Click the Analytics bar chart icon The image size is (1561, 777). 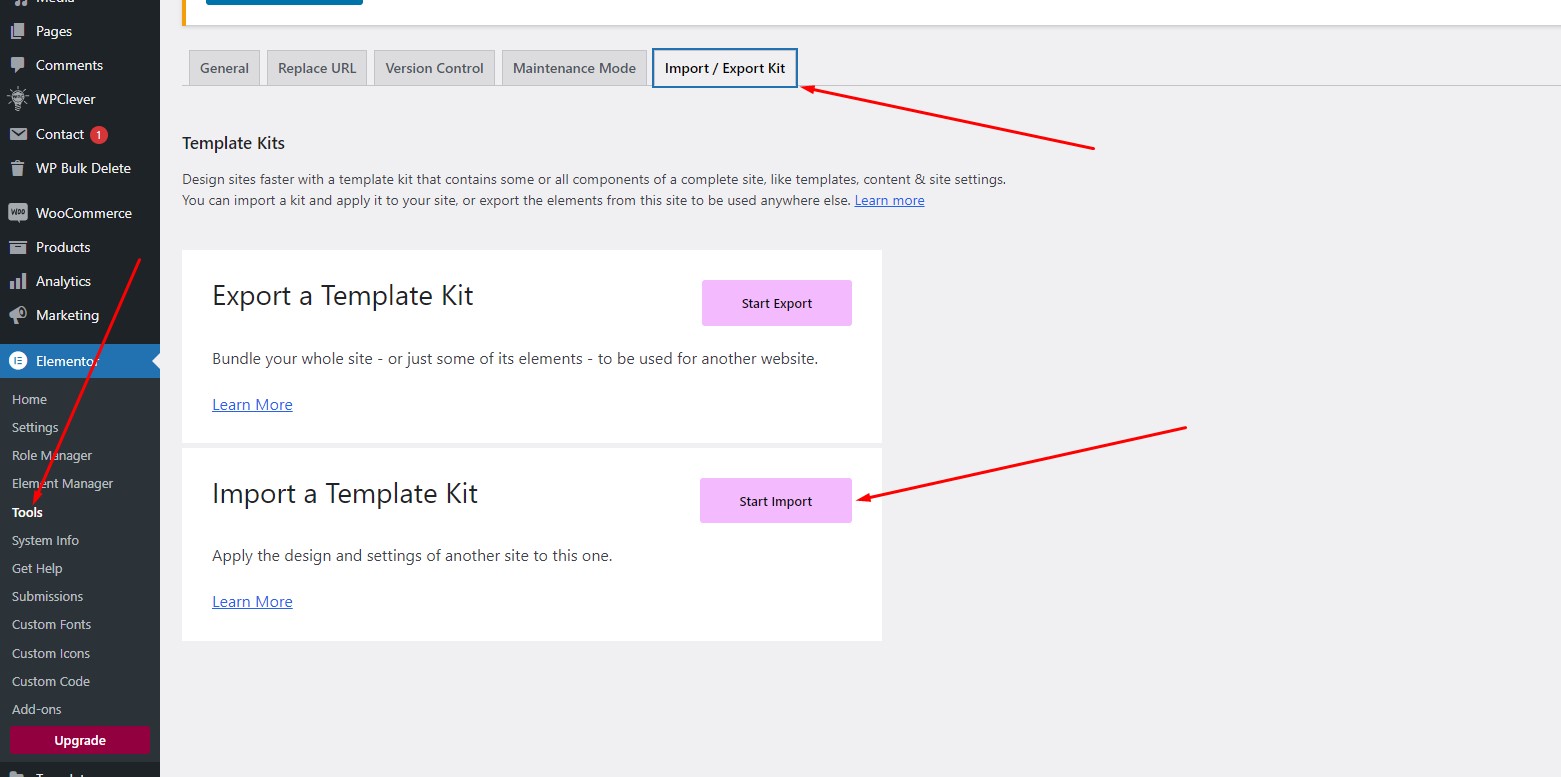coord(18,281)
